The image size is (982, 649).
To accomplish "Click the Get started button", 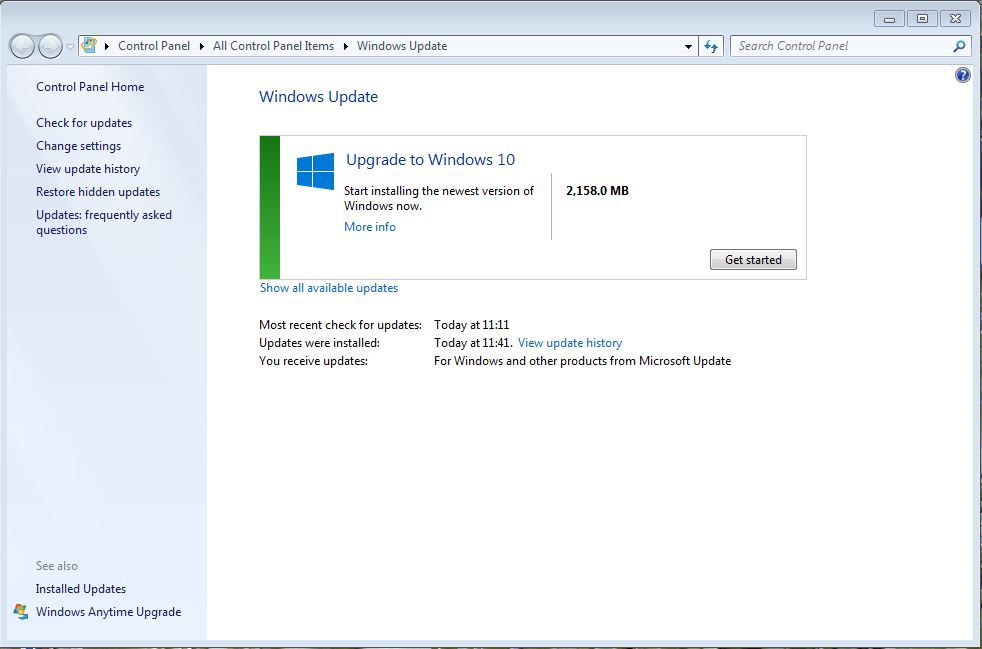I will coord(753,259).
